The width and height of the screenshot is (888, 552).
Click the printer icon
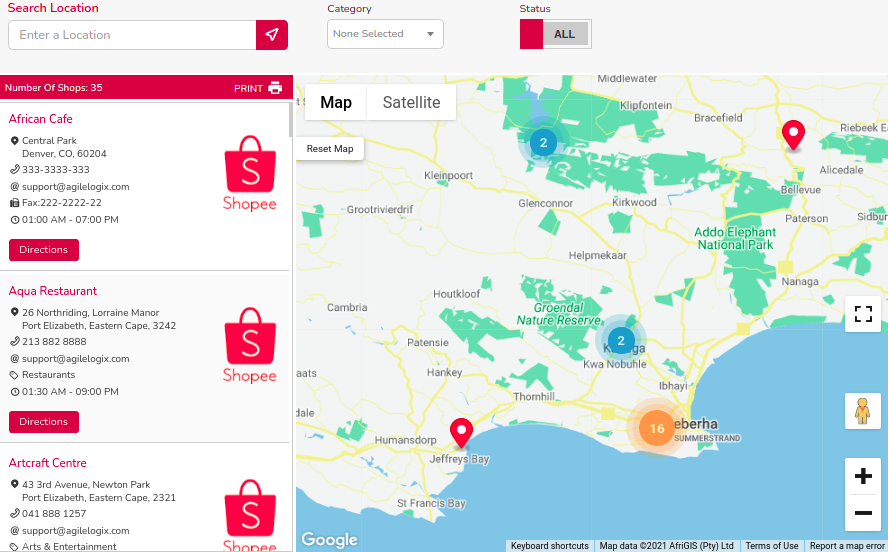tap(275, 88)
